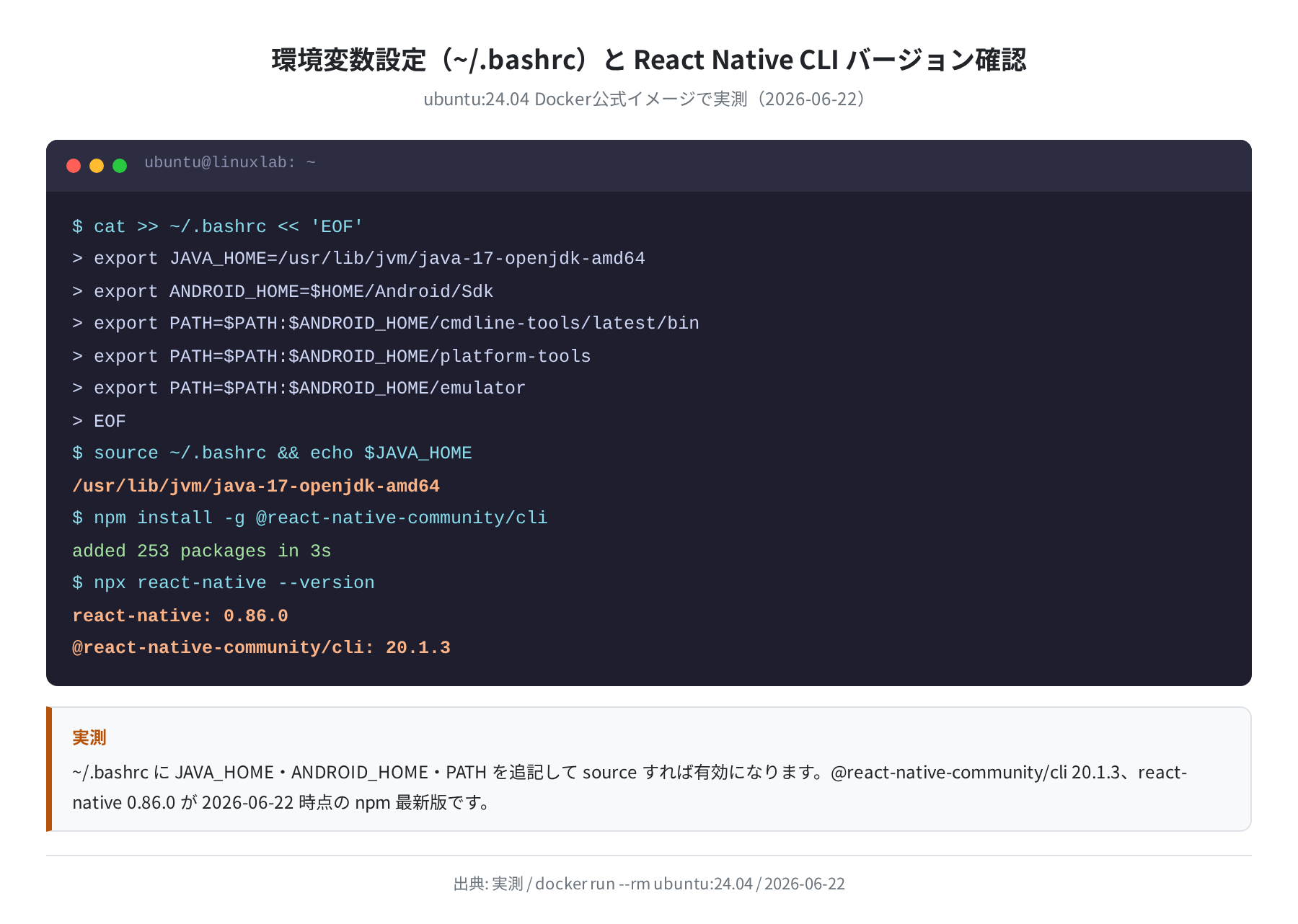Click the 'npx react-native --version' command

click(x=224, y=583)
